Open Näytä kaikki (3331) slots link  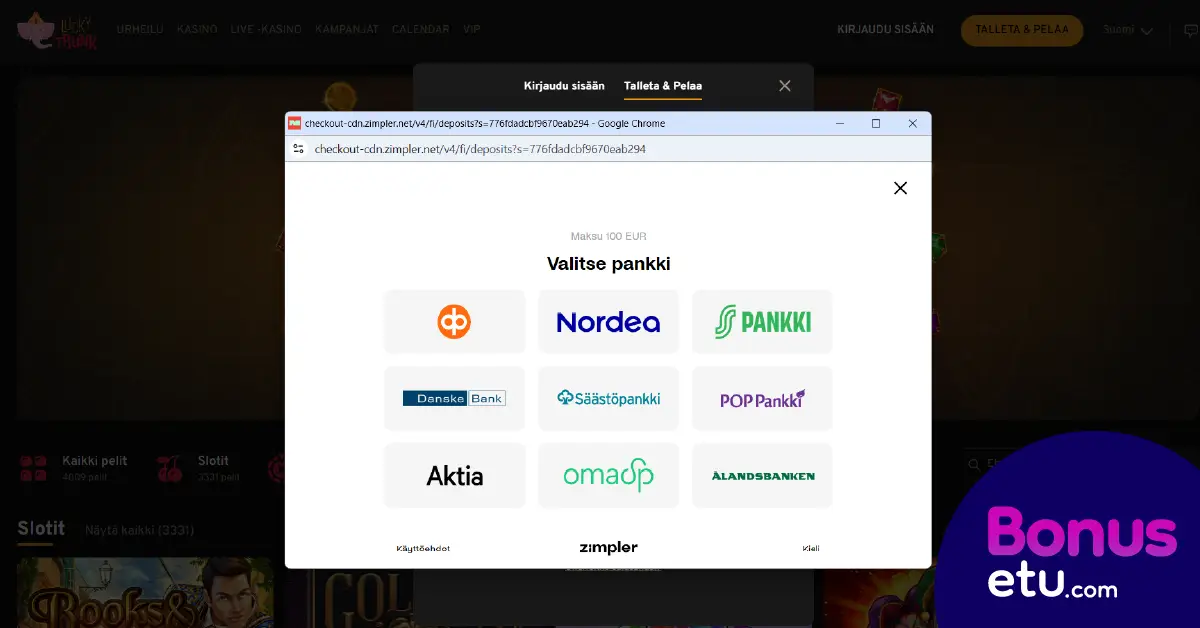click(x=140, y=530)
